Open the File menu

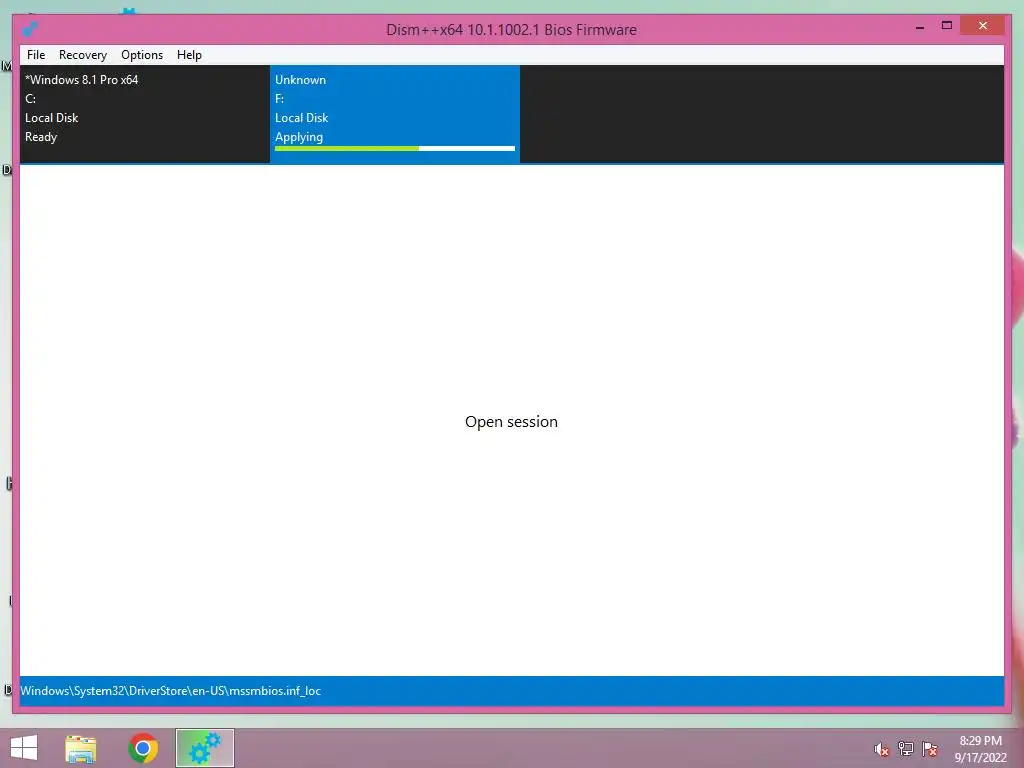tap(36, 55)
